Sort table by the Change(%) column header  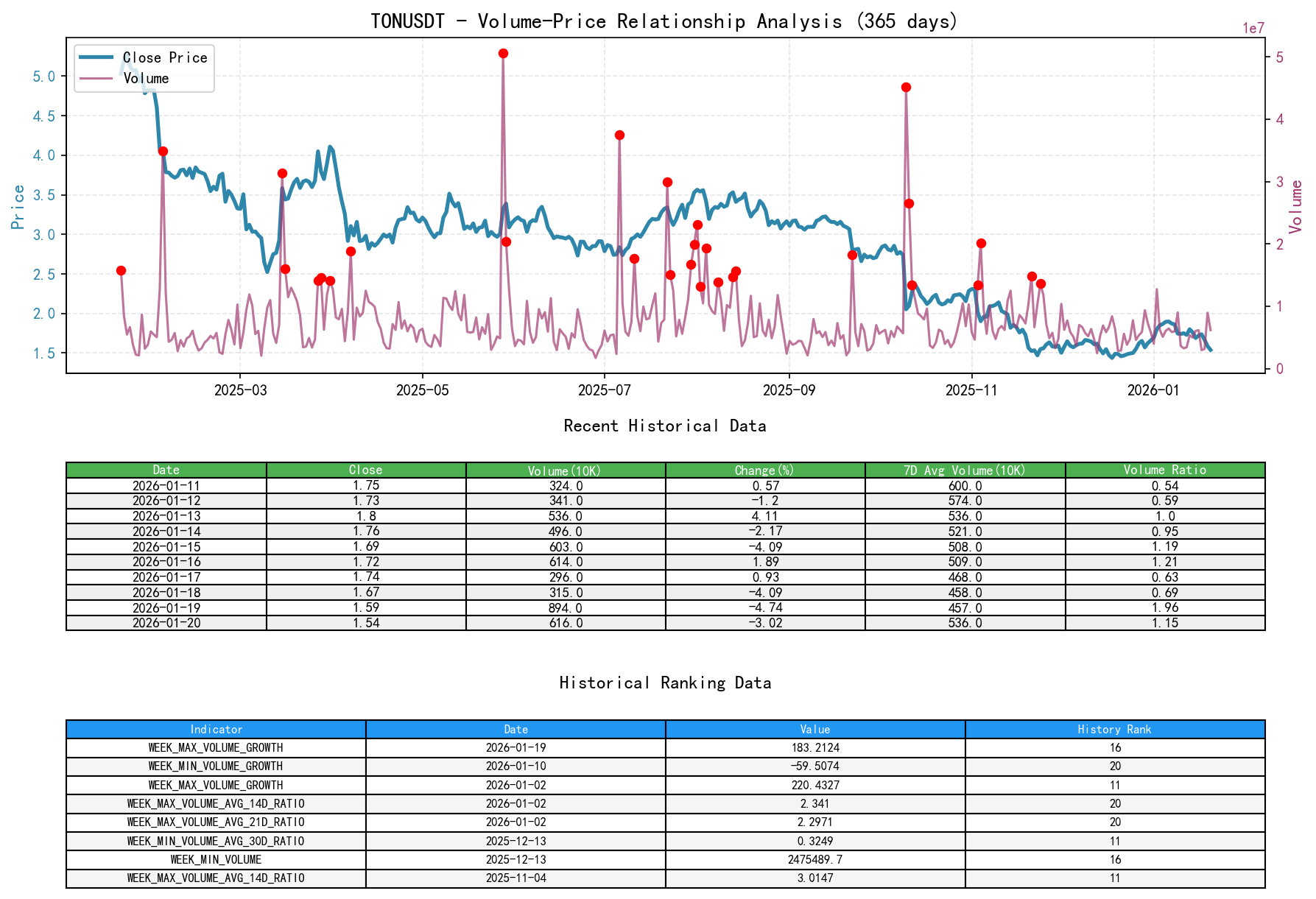[764, 470]
